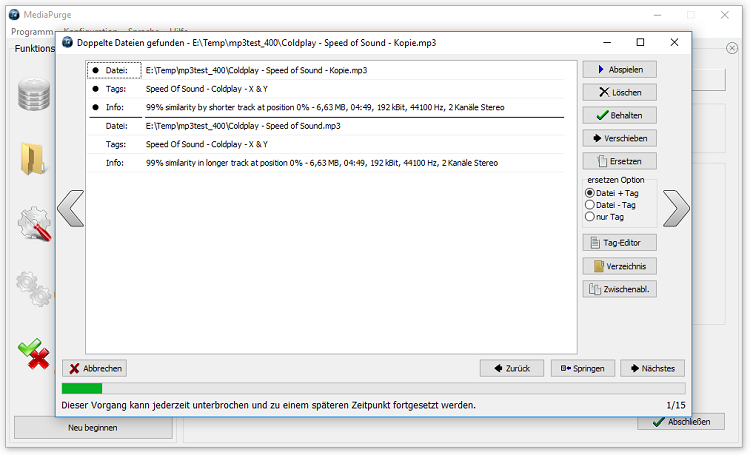
Task: Click the dialog title bar app icon
Action: point(68,42)
